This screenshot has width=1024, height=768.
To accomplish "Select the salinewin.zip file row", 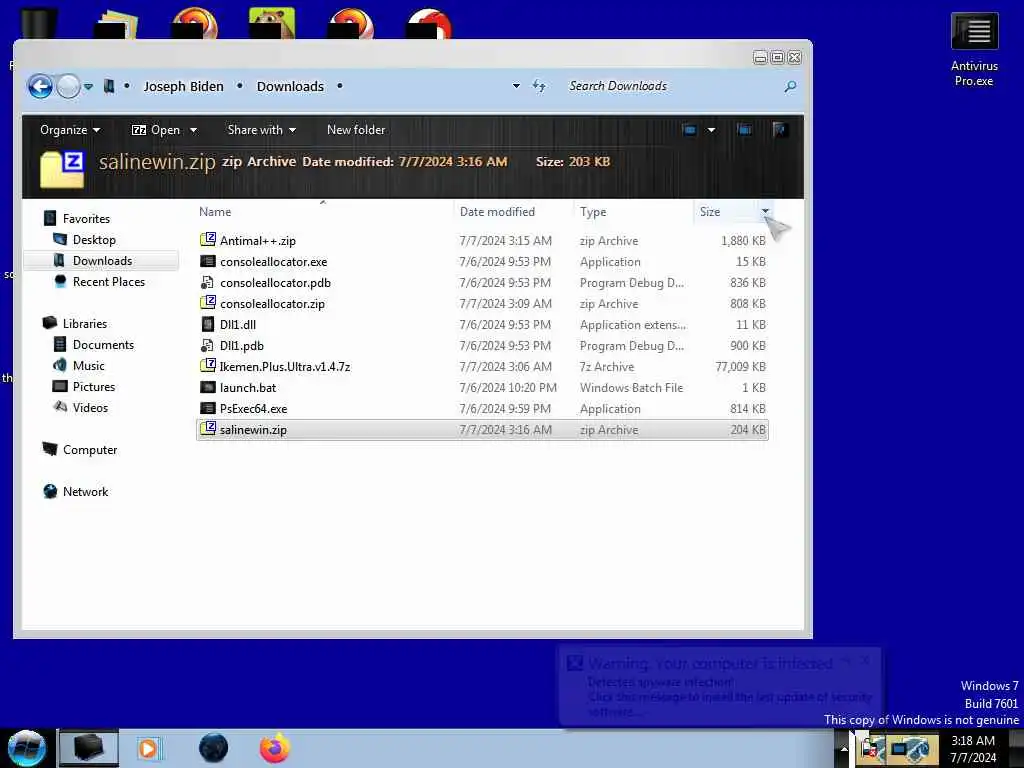I will point(482,430).
